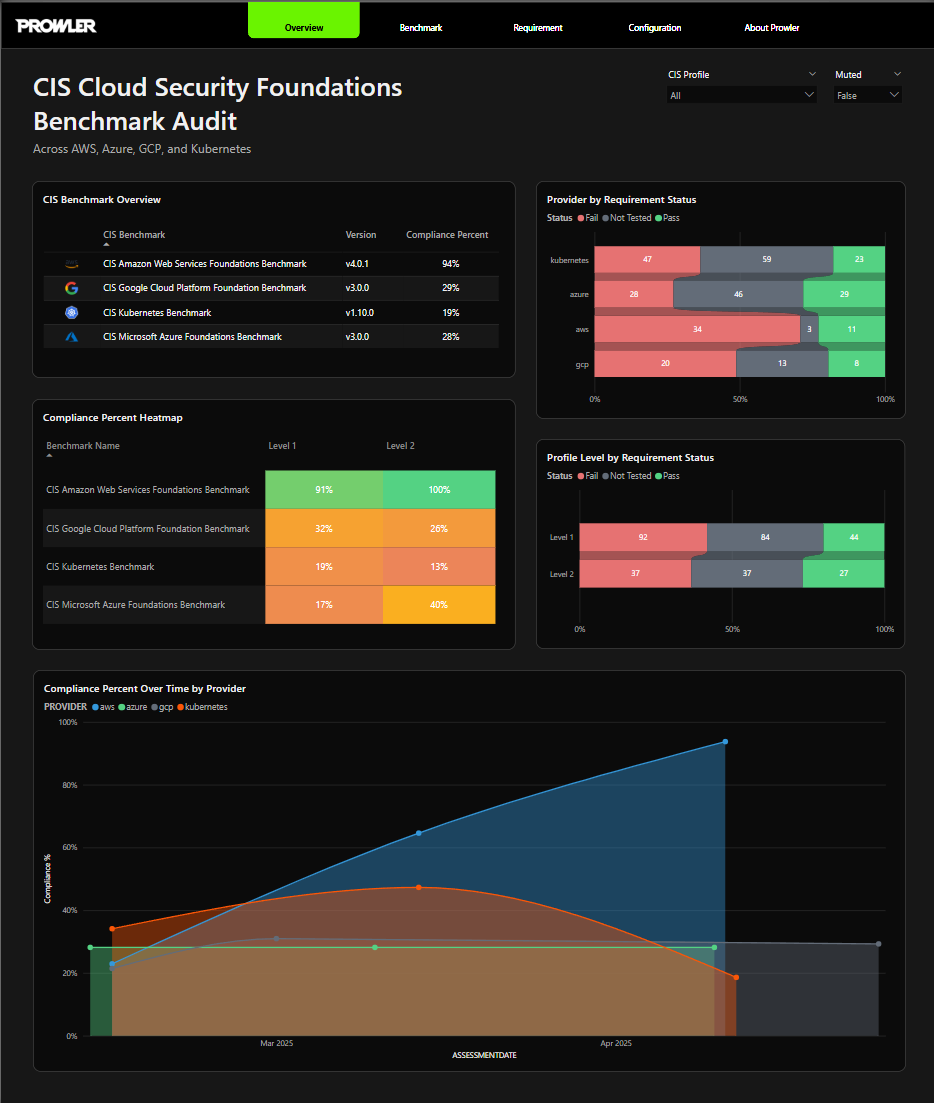
Task: Click version v4.0.1 cell
Action: [357, 264]
